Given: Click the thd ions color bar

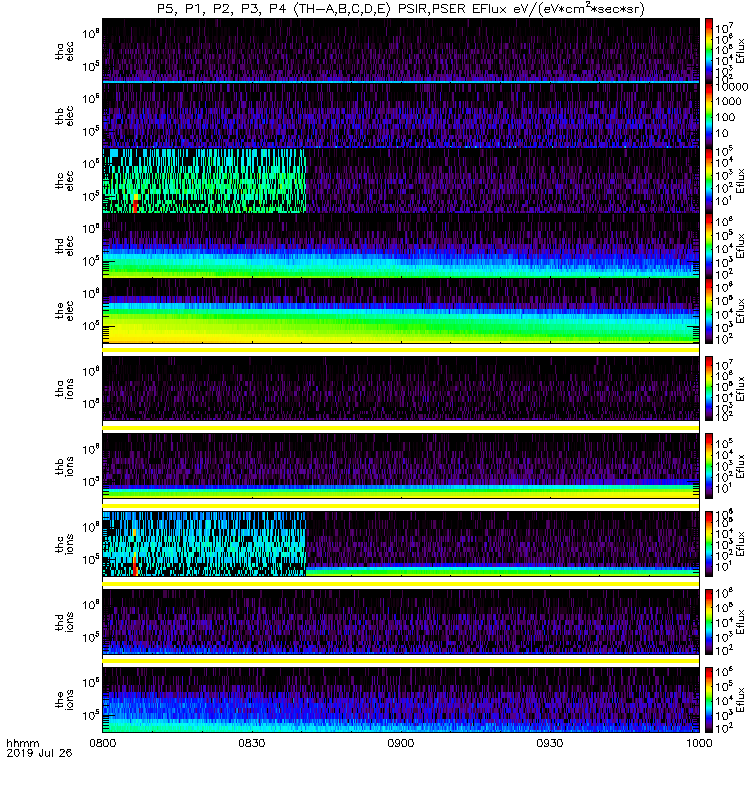Looking at the screenshot, I should (709, 622).
